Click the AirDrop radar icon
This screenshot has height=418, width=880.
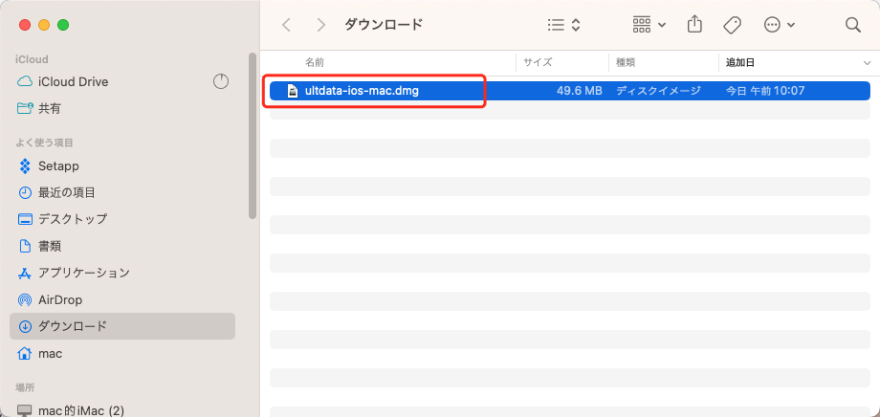coord(25,300)
